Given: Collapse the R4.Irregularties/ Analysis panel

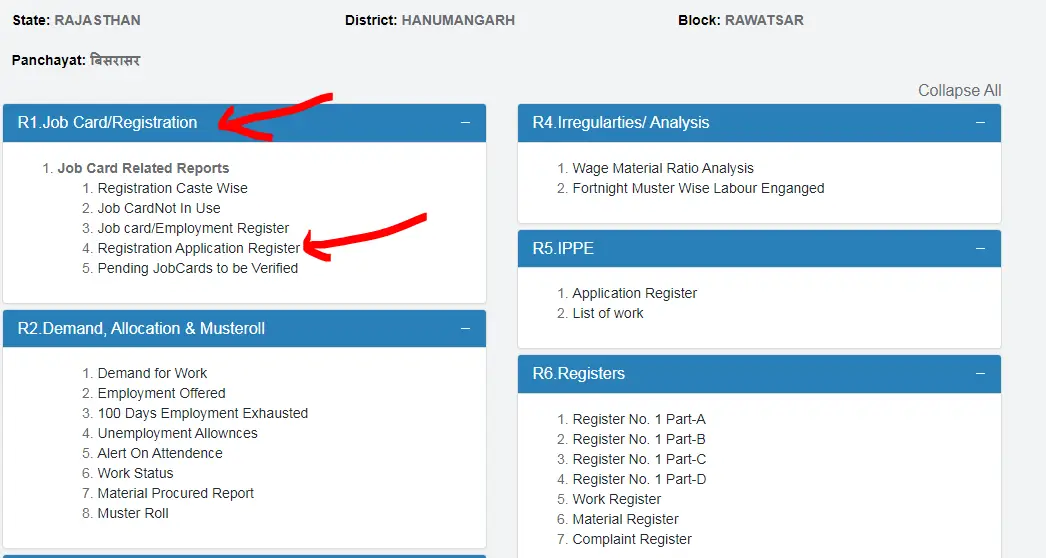Looking at the screenshot, I should [x=980, y=123].
